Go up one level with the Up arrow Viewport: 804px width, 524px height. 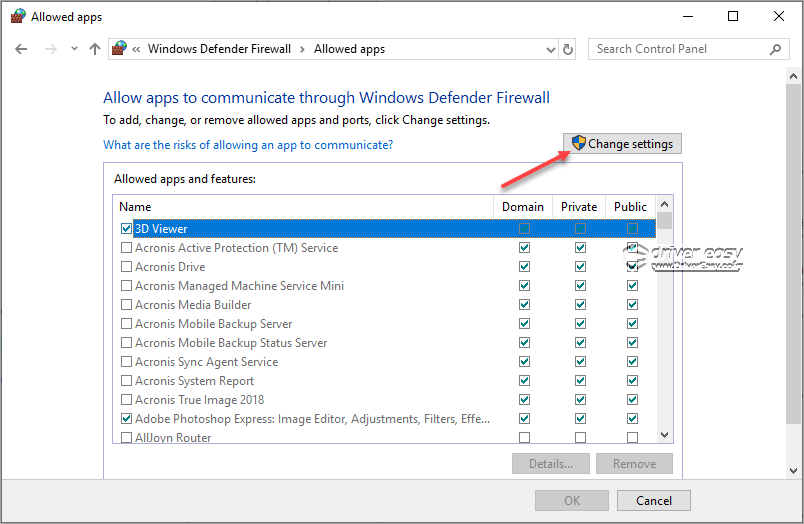coord(95,49)
